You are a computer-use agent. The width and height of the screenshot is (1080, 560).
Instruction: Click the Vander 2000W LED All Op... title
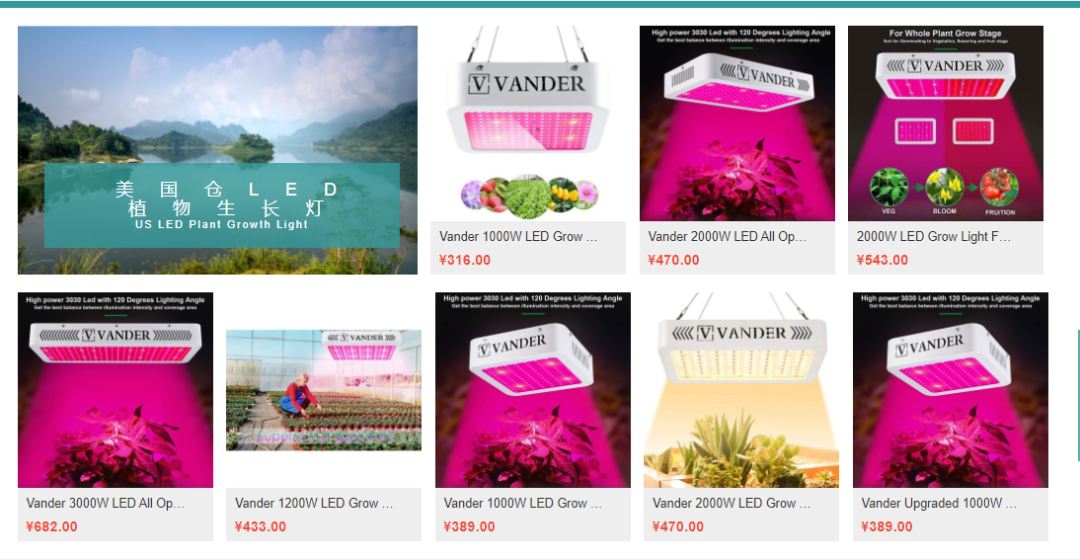(727, 236)
